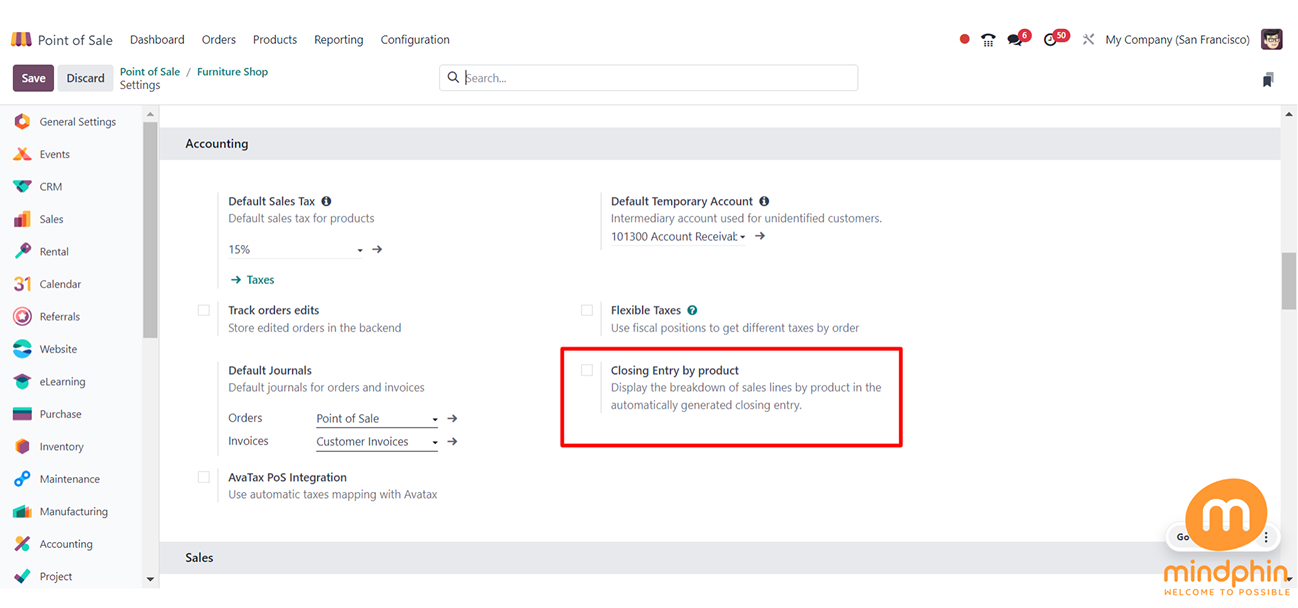This screenshot has height=608, width=1298.
Task: Click the bookmark icon at top right
Action: 1267,80
